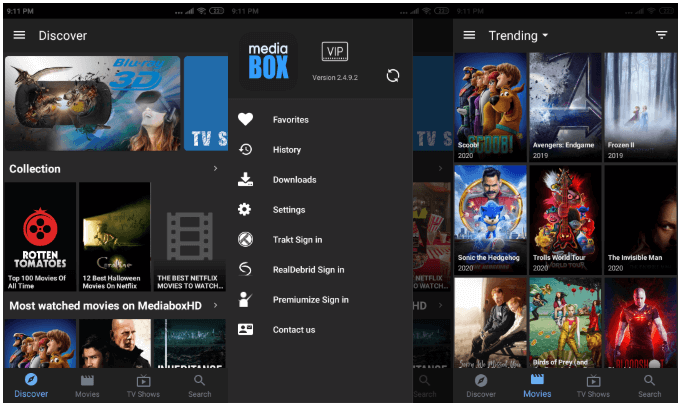Click Most watched movies on MediaboxHD heading
Screen dimensions: 684x409
click(106, 306)
